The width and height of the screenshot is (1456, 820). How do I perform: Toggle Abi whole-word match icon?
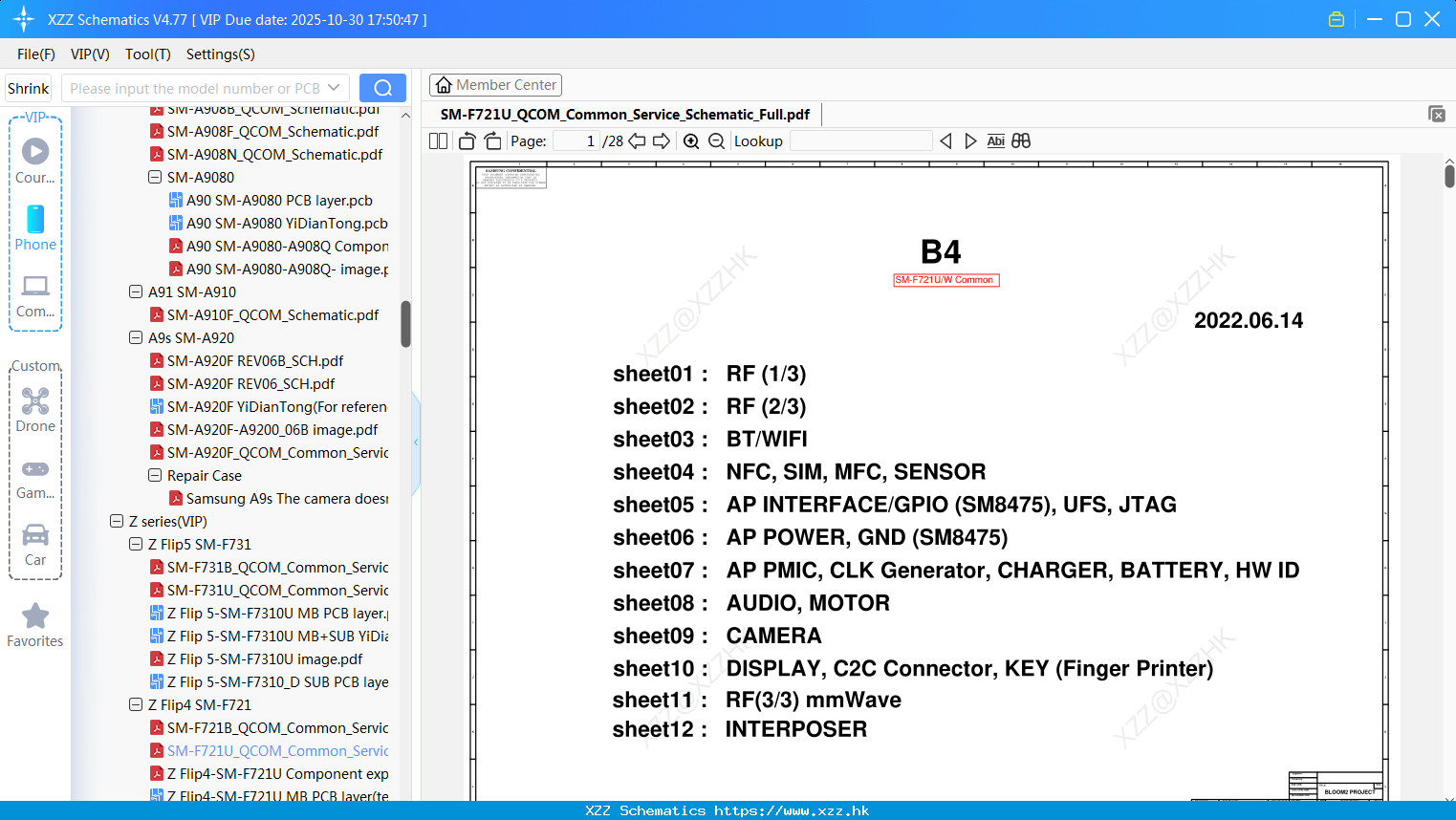tap(995, 140)
